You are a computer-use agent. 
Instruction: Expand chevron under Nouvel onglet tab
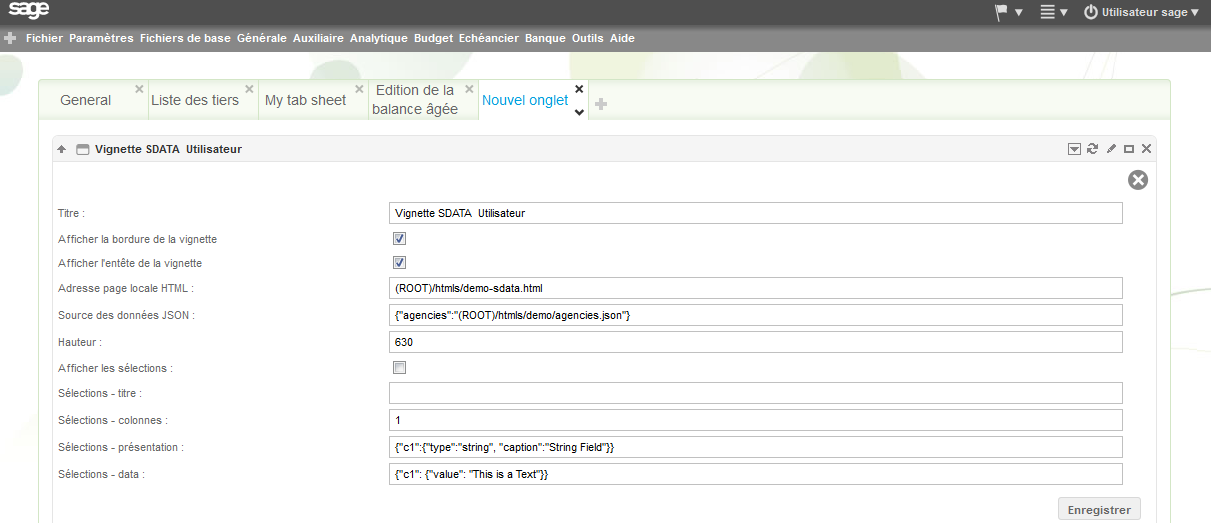(x=578, y=112)
